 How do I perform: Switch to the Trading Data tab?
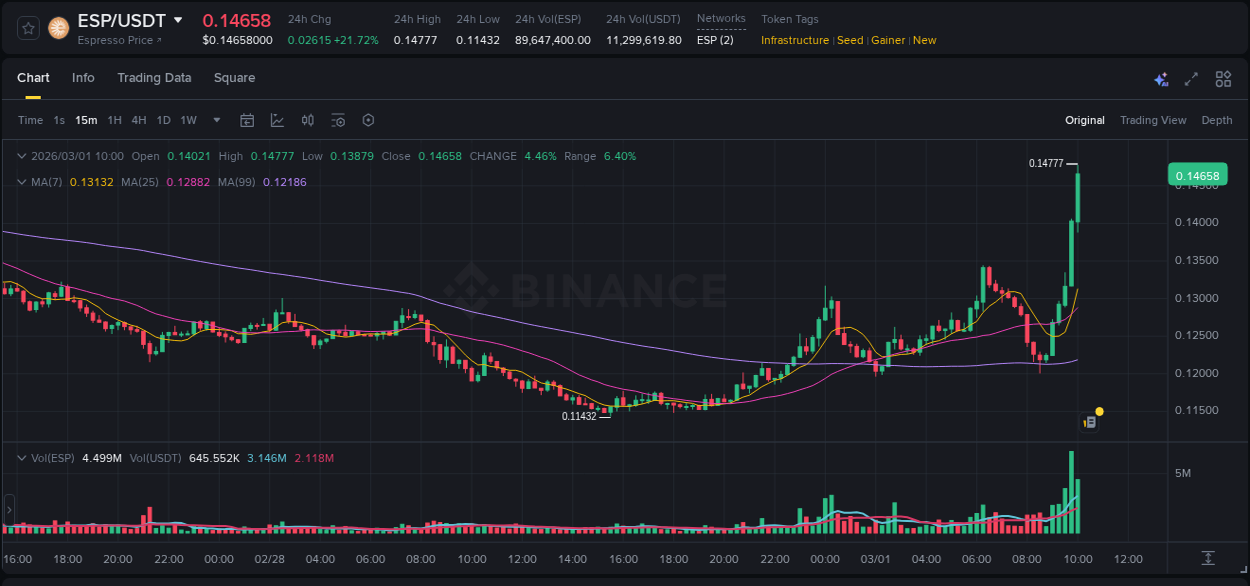pyautogui.click(x=154, y=77)
